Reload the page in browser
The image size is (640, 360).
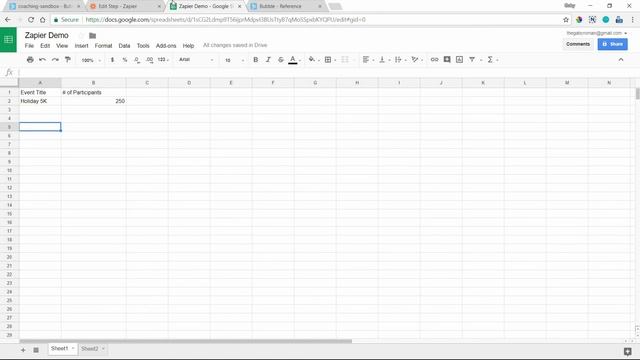click(x=31, y=20)
